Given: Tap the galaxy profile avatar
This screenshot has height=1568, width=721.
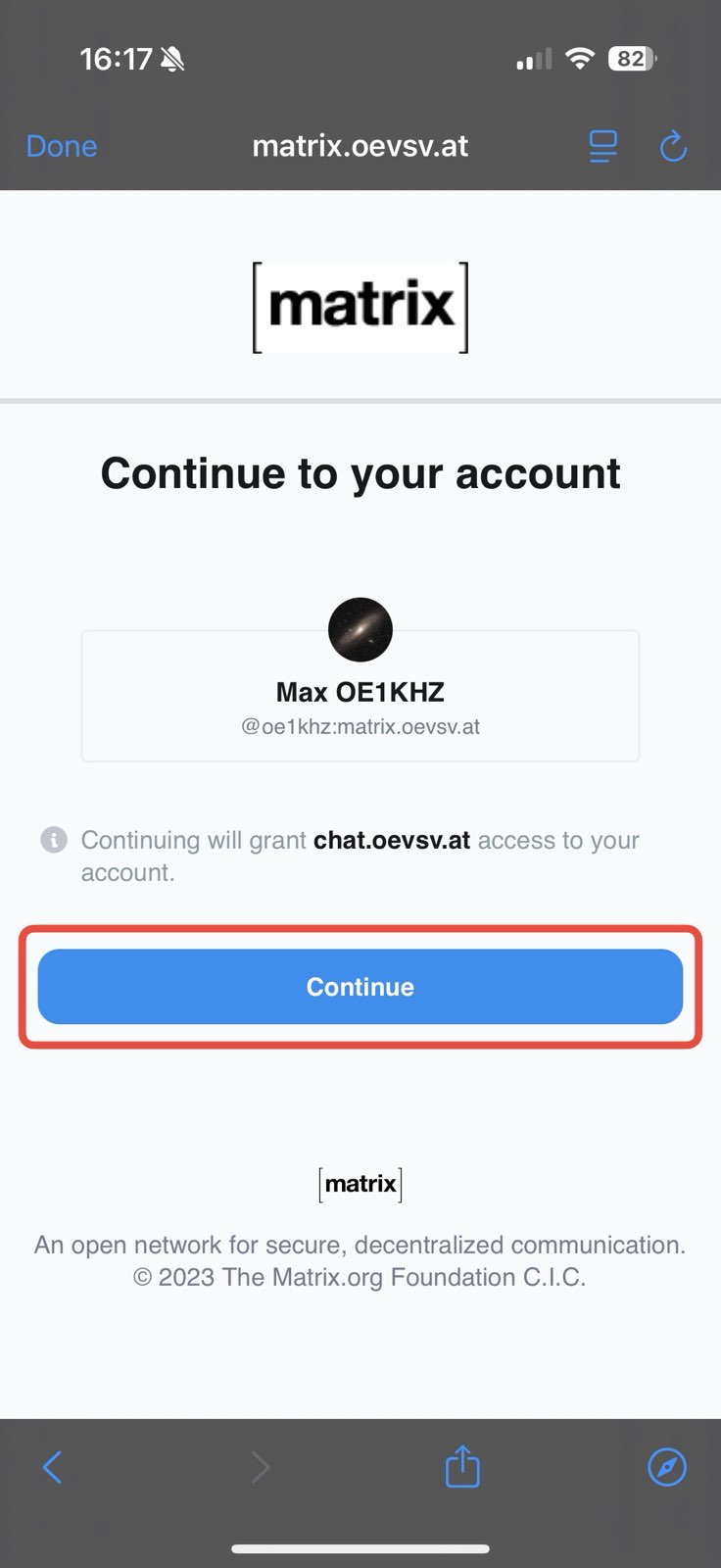Looking at the screenshot, I should pyautogui.click(x=360, y=630).
